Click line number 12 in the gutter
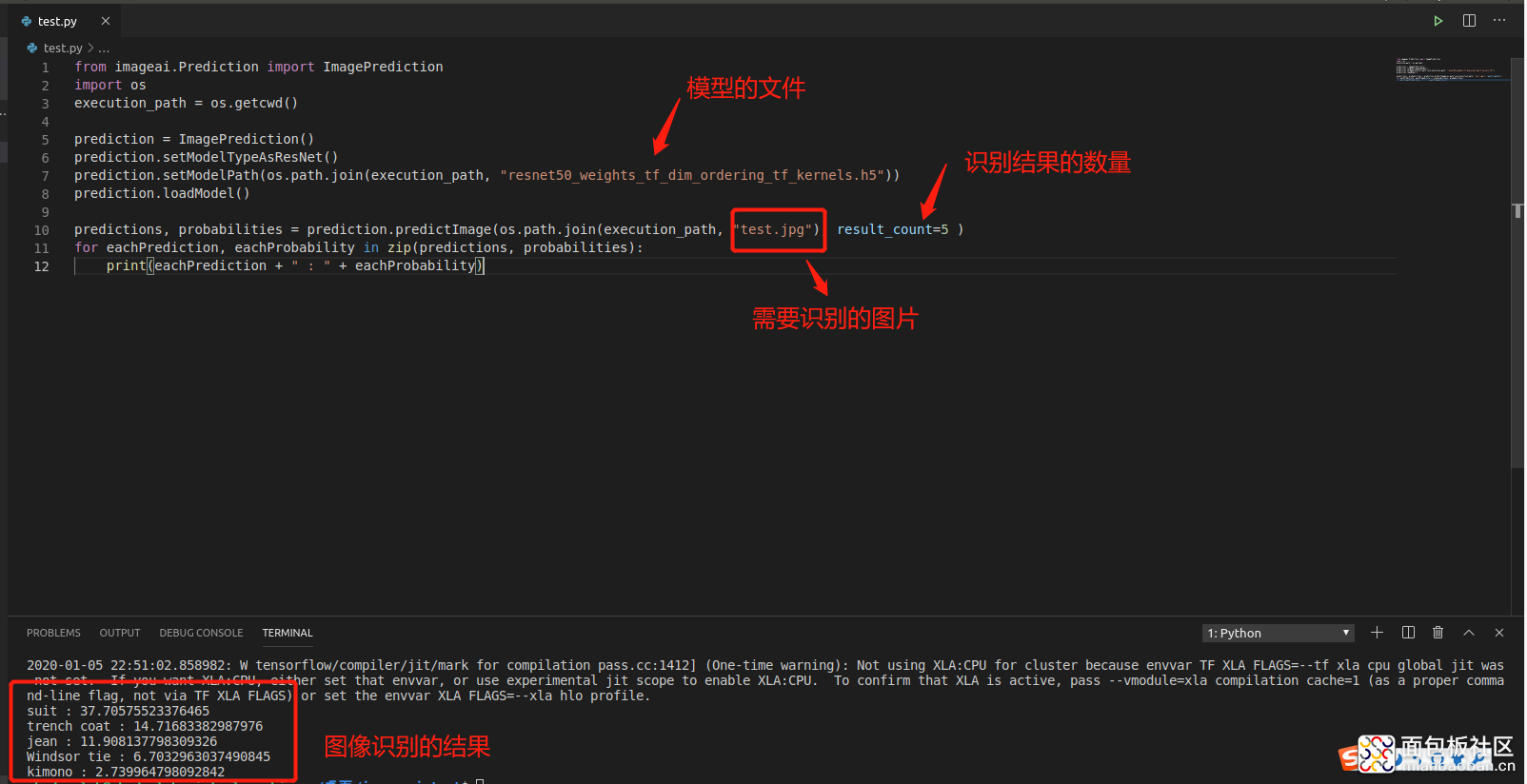 (x=42, y=266)
